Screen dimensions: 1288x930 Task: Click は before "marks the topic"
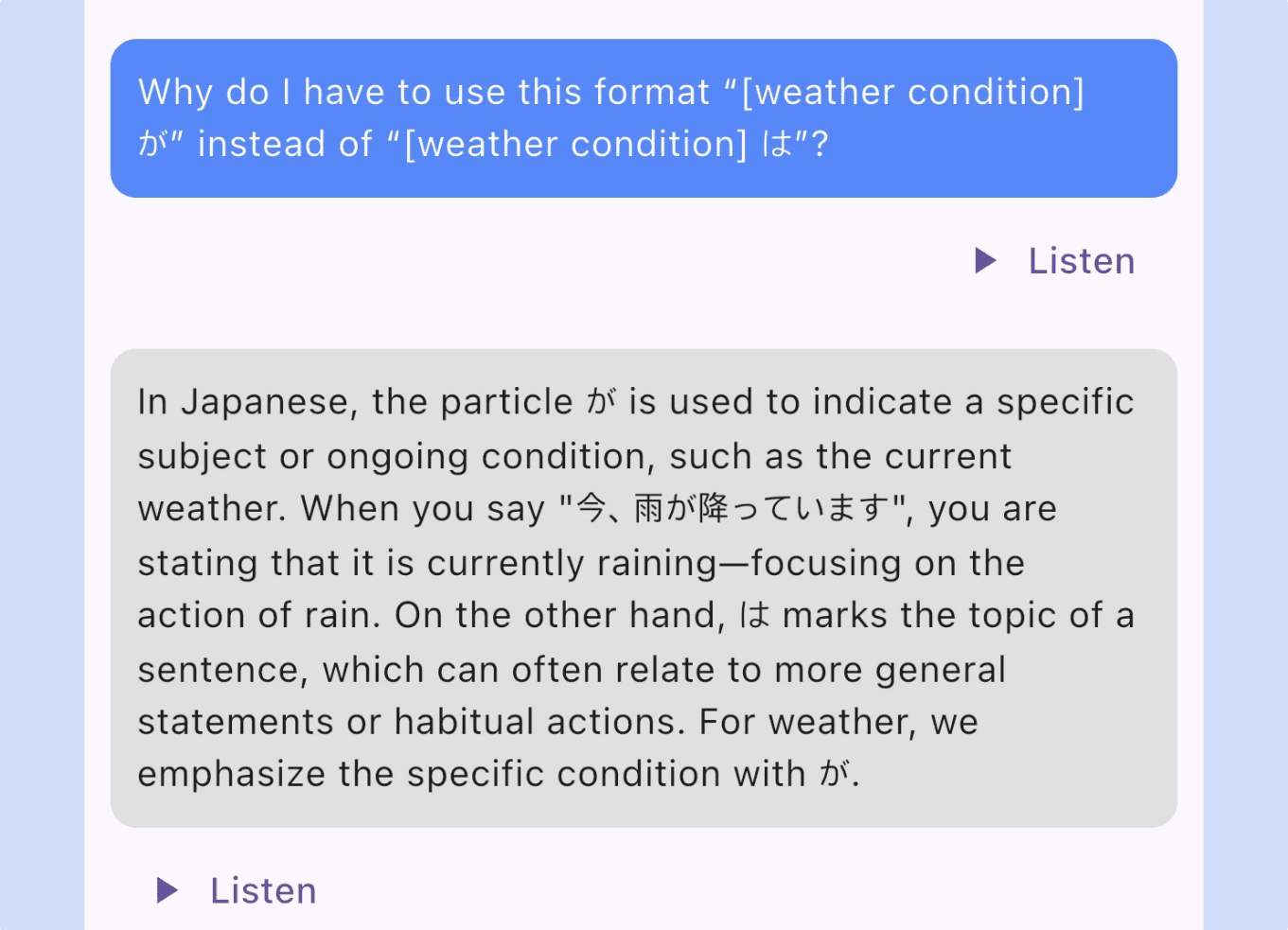coord(755,615)
